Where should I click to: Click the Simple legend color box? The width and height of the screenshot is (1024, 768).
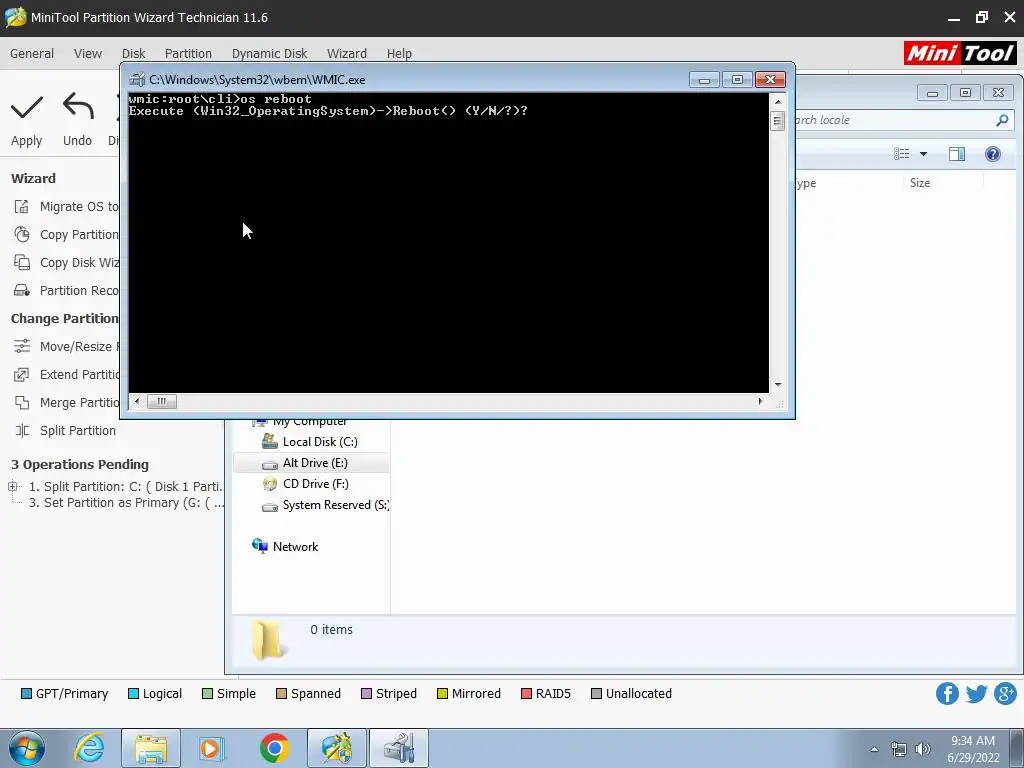(208, 694)
